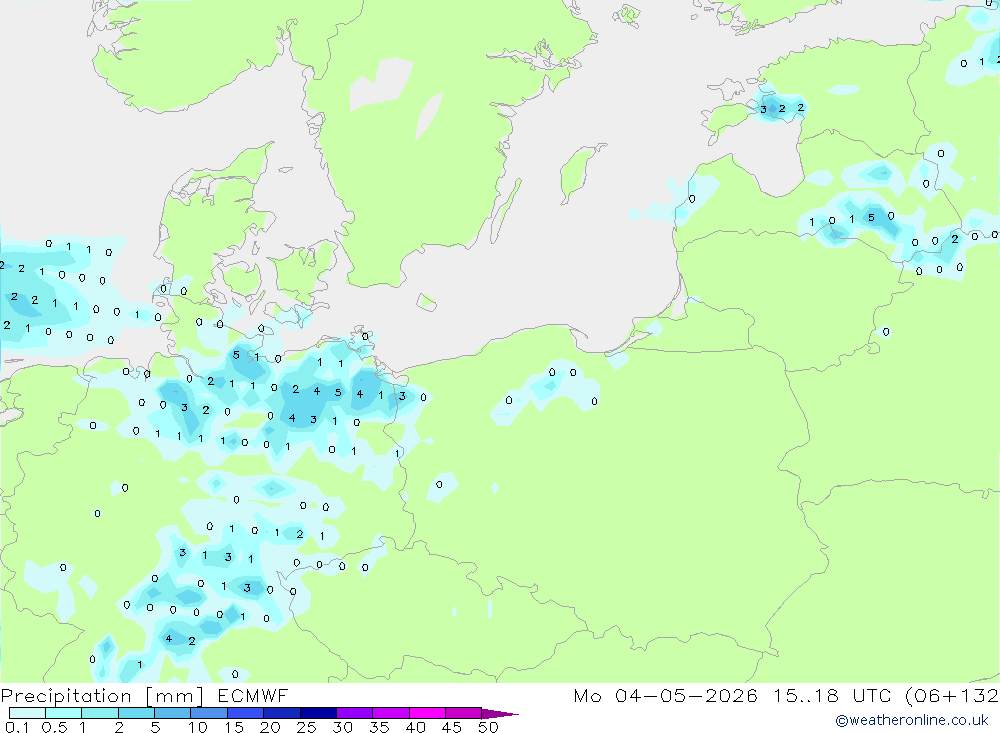Click the legend scale value '20'
This screenshot has width=1000, height=733.
270,727
